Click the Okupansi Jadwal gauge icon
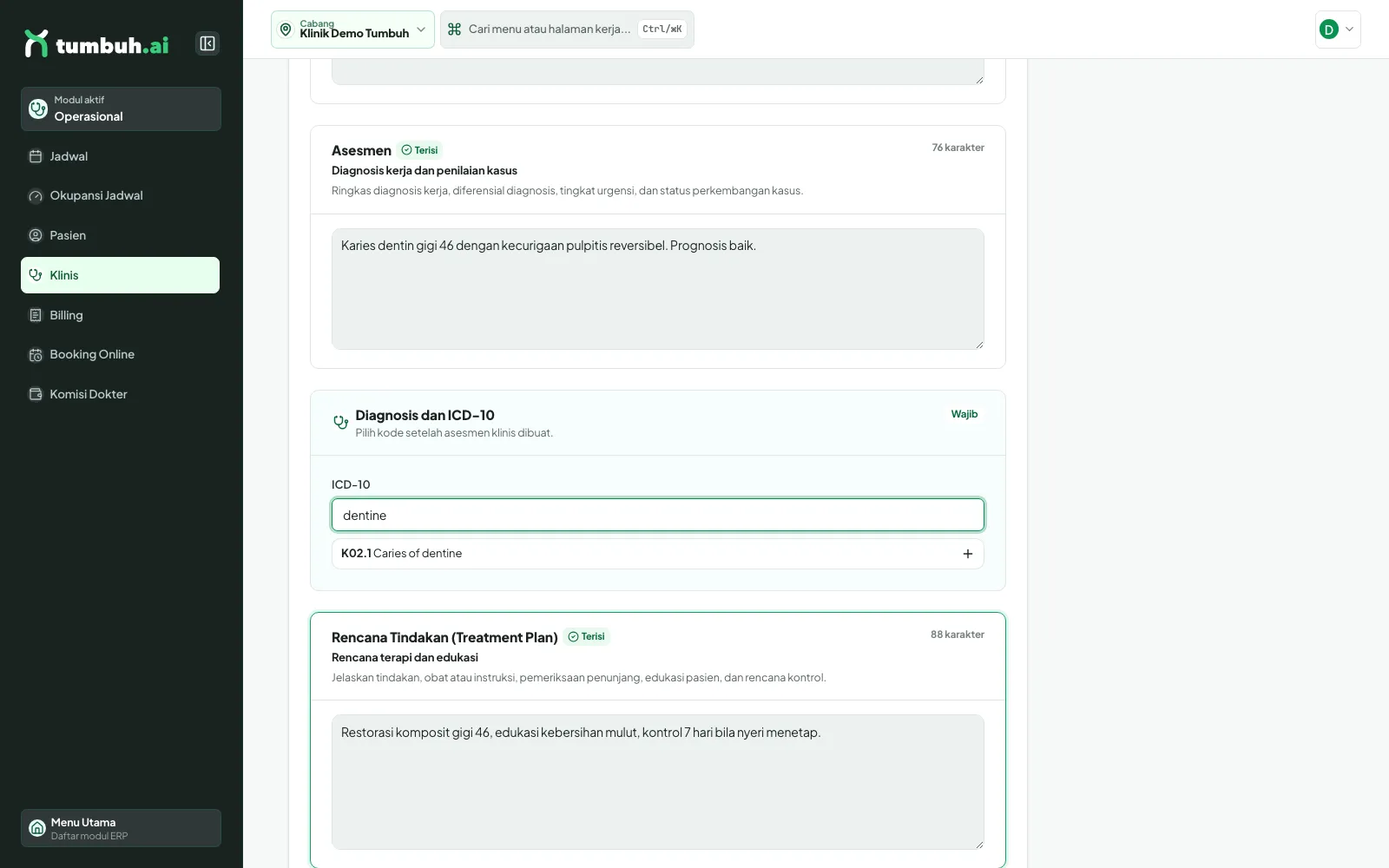The image size is (1389, 868). [36, 196]
